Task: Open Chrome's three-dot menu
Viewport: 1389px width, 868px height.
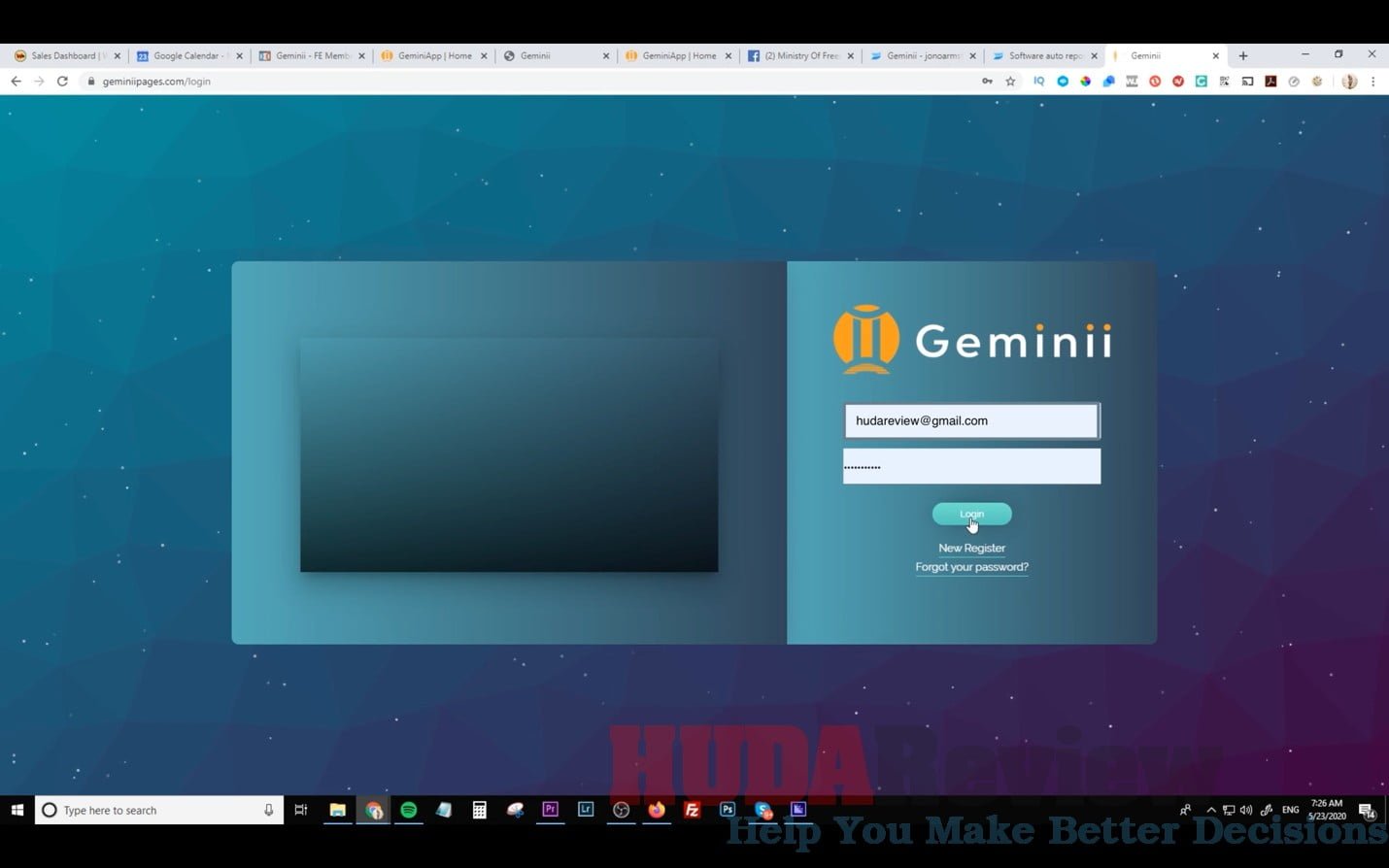Action: click(x=1372, y=82)
